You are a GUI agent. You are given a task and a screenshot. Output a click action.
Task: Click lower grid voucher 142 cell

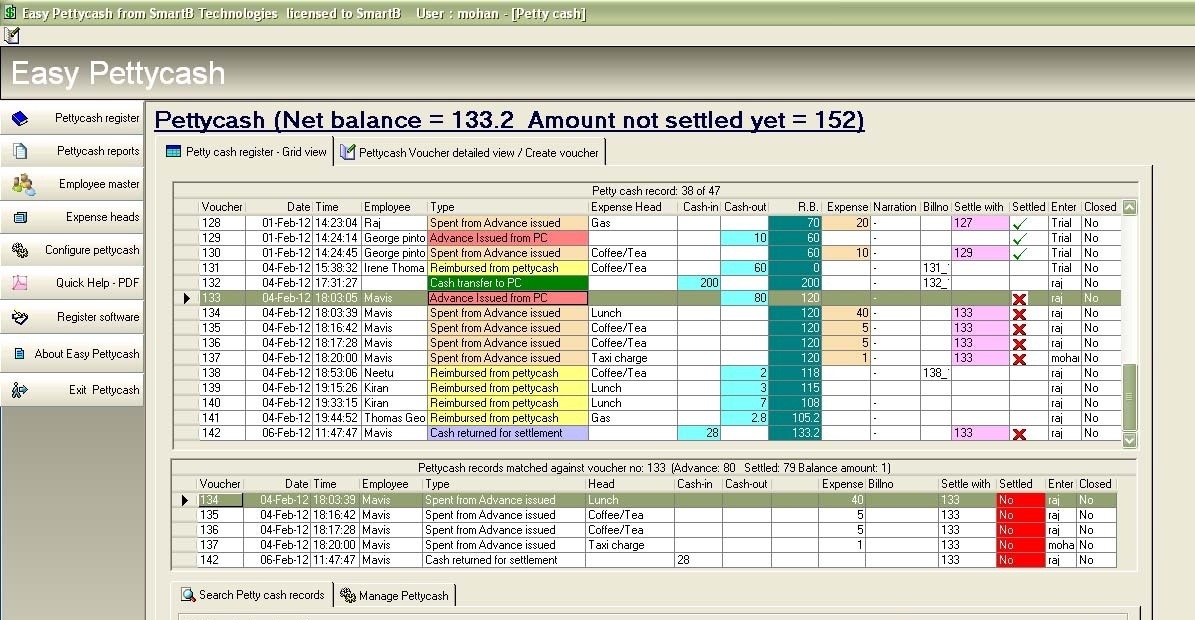(x=220, y=560)
